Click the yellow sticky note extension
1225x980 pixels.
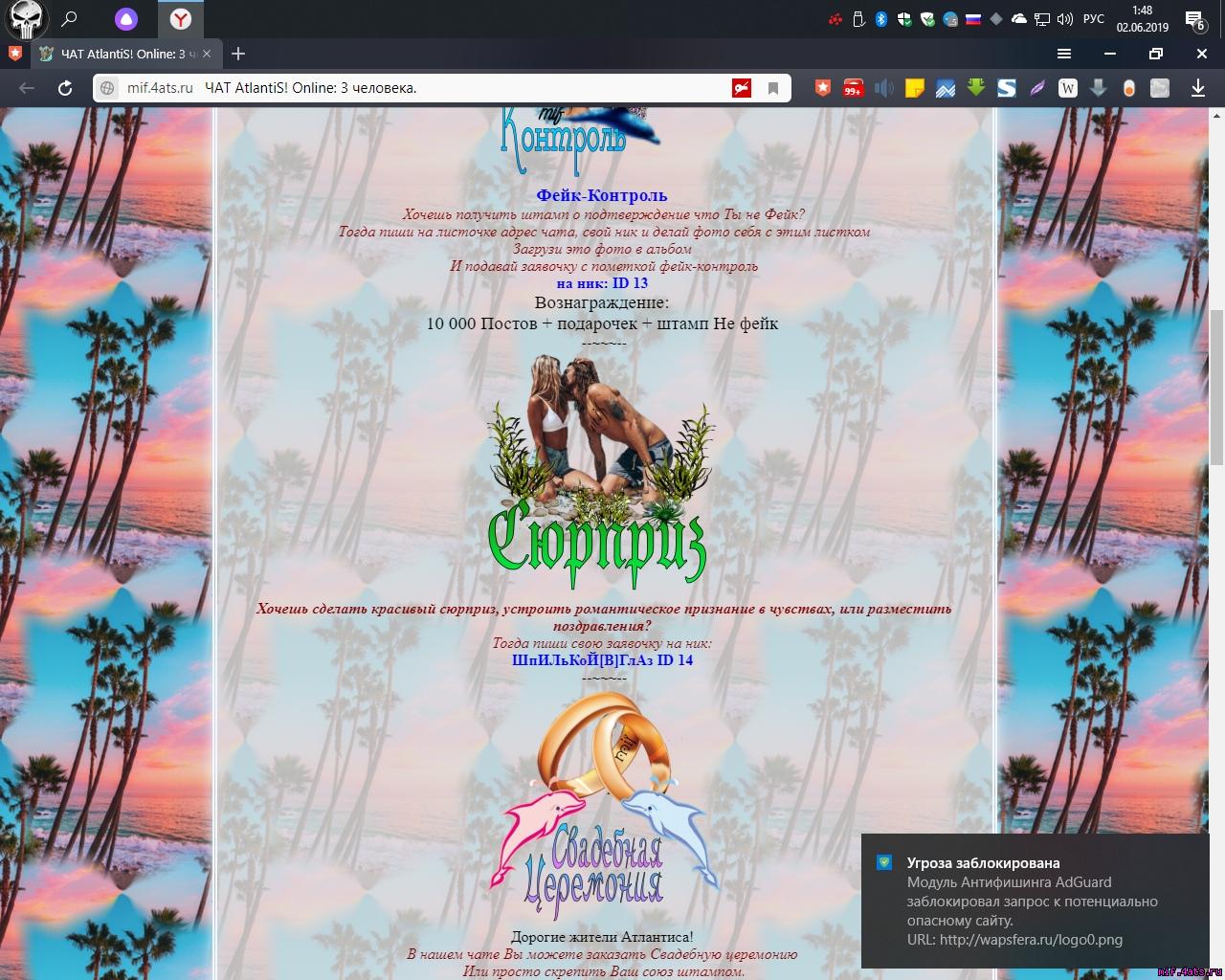[x=914, y=88]
